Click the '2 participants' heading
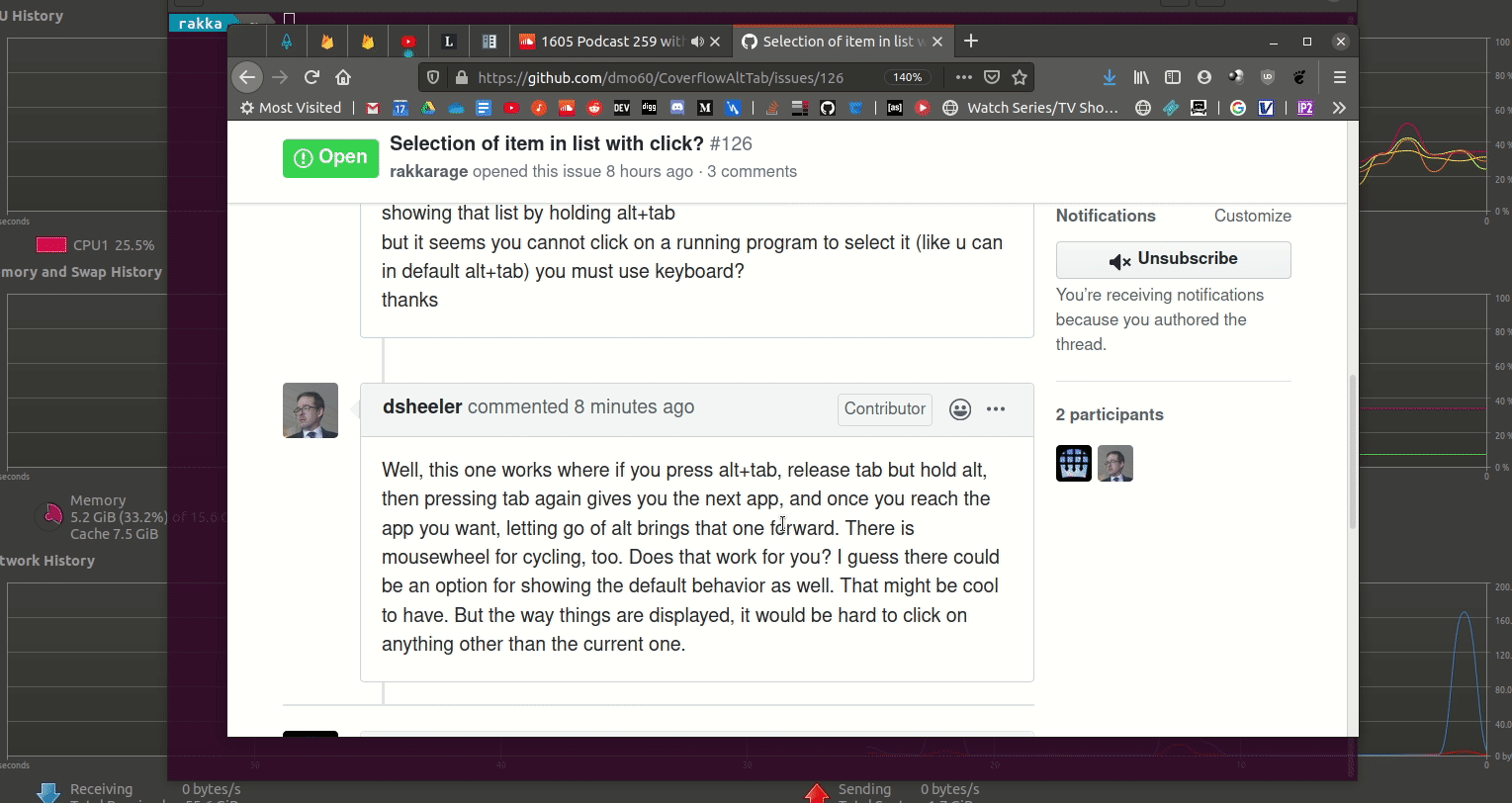 1110,414
